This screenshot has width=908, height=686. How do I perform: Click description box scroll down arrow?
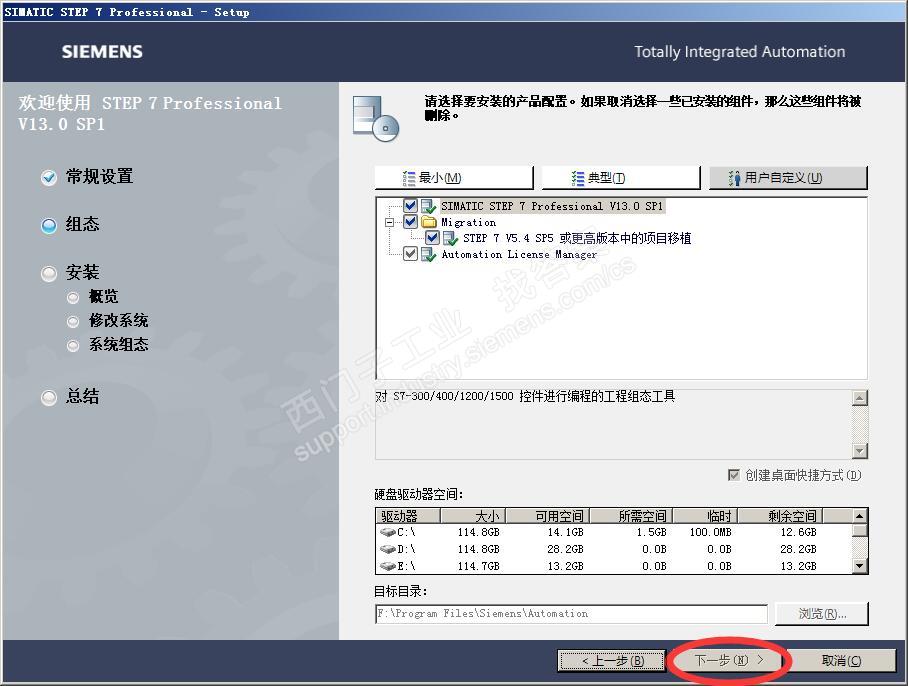860,450
